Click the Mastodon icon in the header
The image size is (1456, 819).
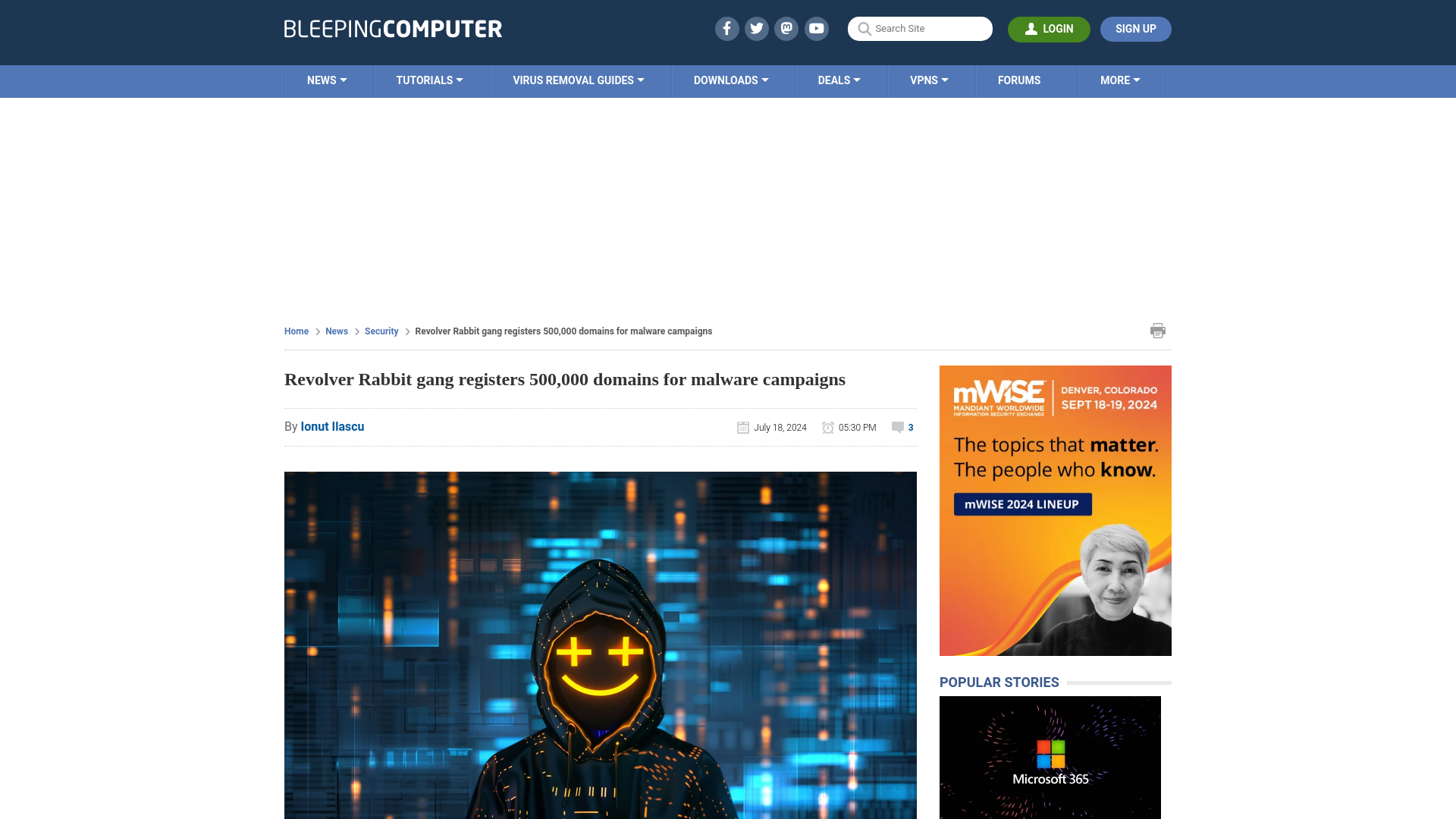tap(787, 28)
